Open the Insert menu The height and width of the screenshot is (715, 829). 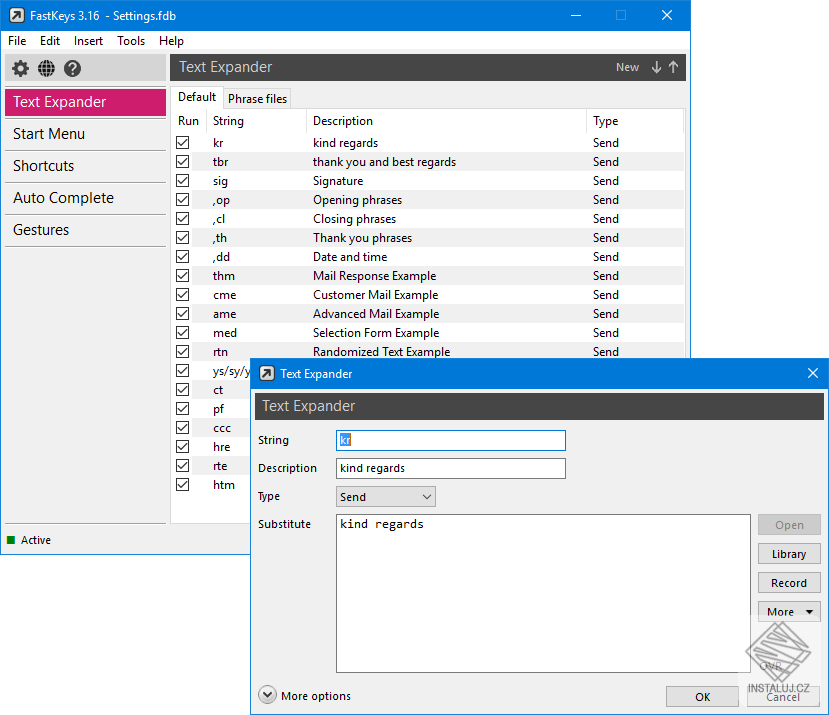(88, 41)
